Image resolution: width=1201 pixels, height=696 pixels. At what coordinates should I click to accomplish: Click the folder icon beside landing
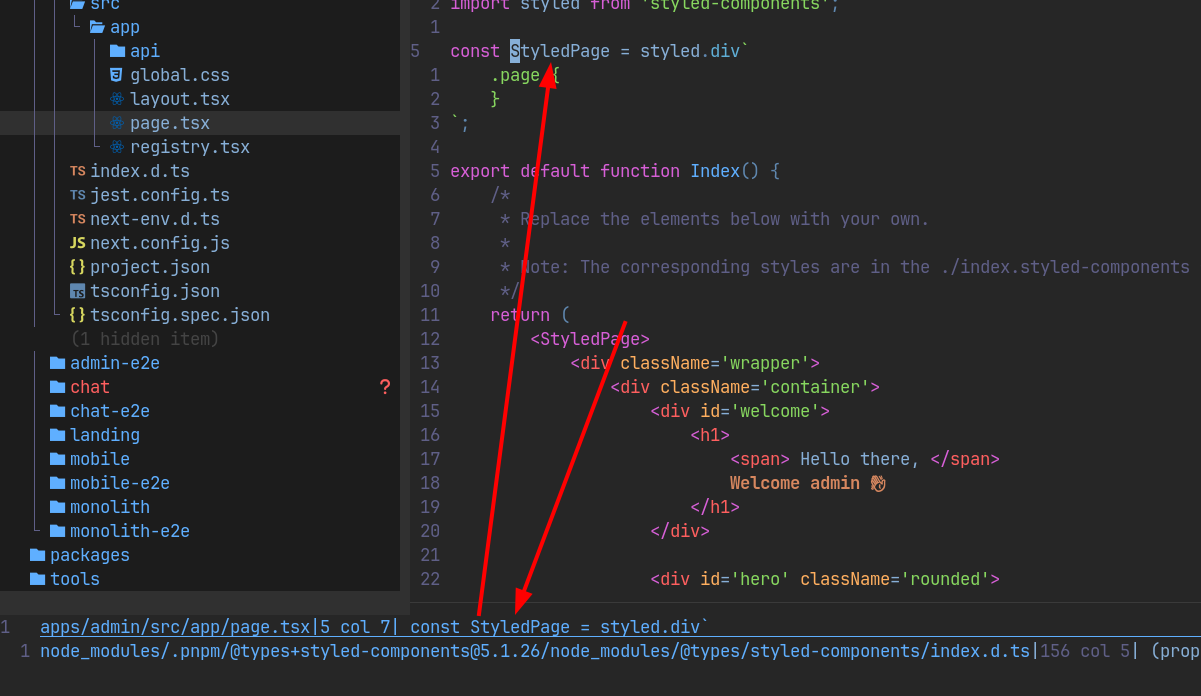58,435
